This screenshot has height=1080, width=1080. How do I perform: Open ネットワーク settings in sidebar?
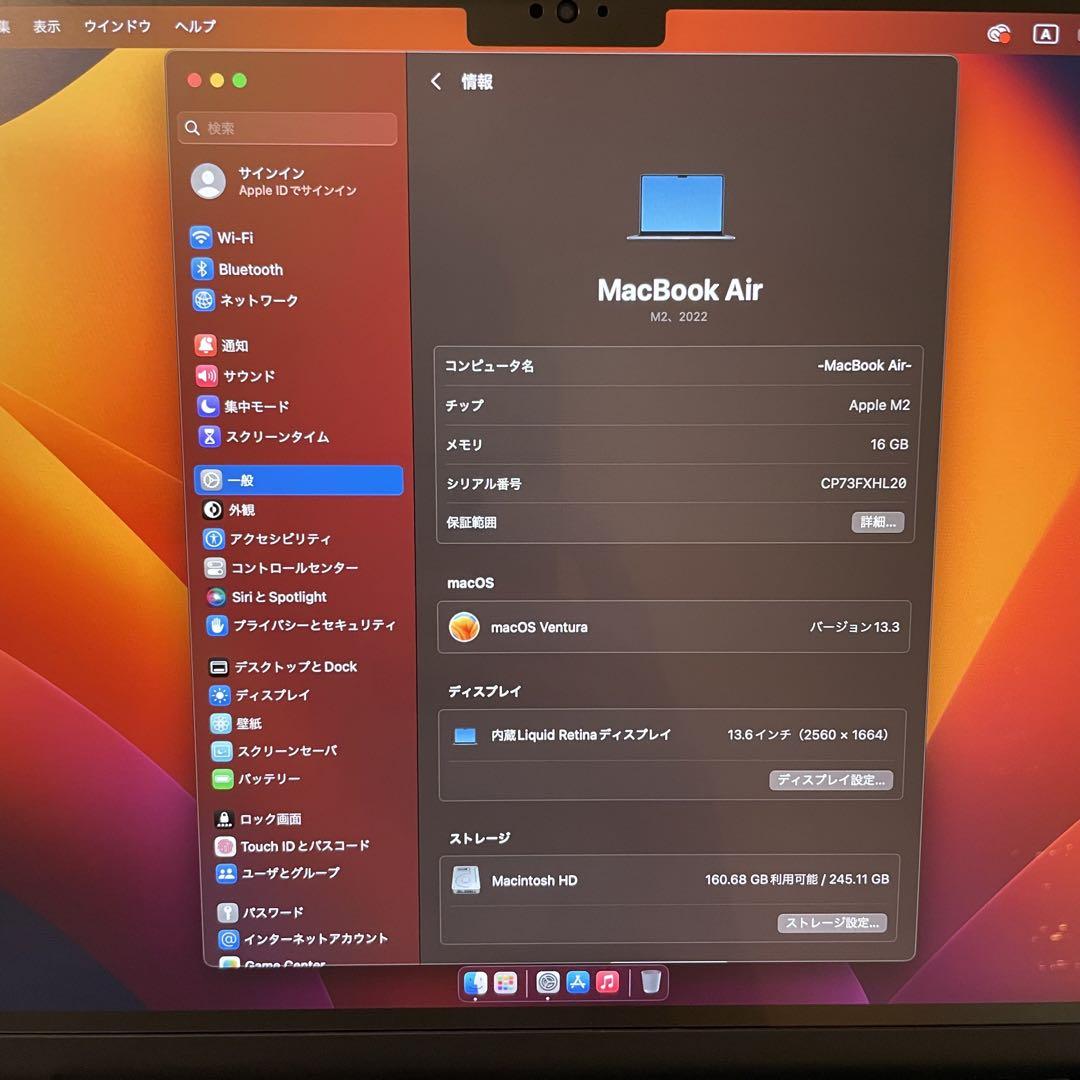click(245, 300)
